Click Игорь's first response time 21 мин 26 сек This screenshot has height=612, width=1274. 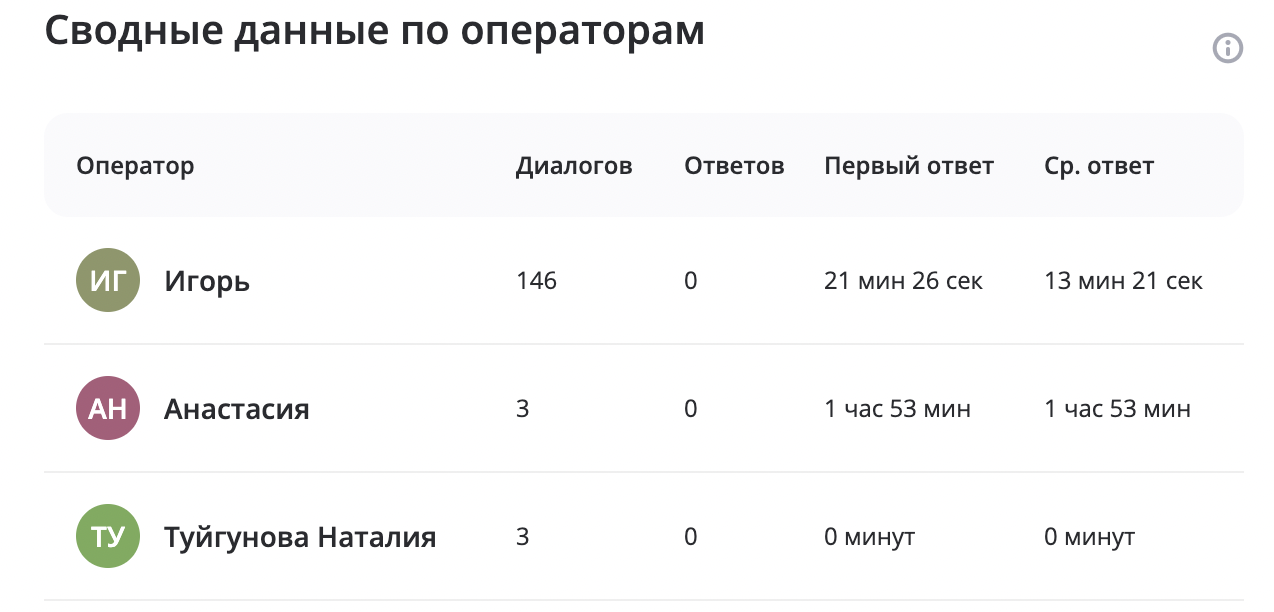[904, 281]
